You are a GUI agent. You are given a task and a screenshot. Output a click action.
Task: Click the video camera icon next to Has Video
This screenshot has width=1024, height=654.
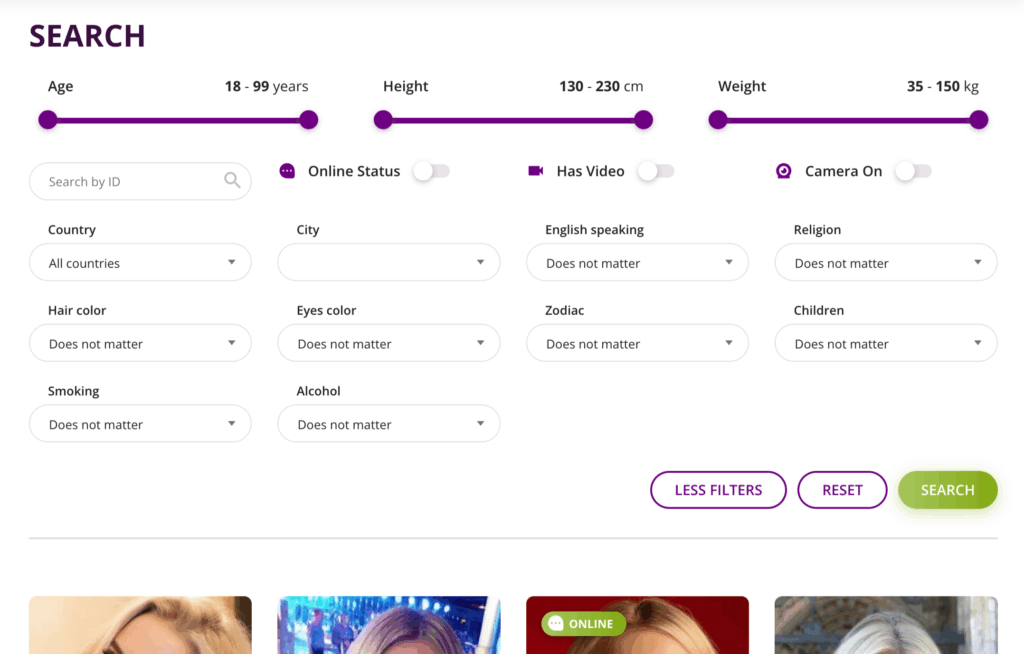(536, 171)
